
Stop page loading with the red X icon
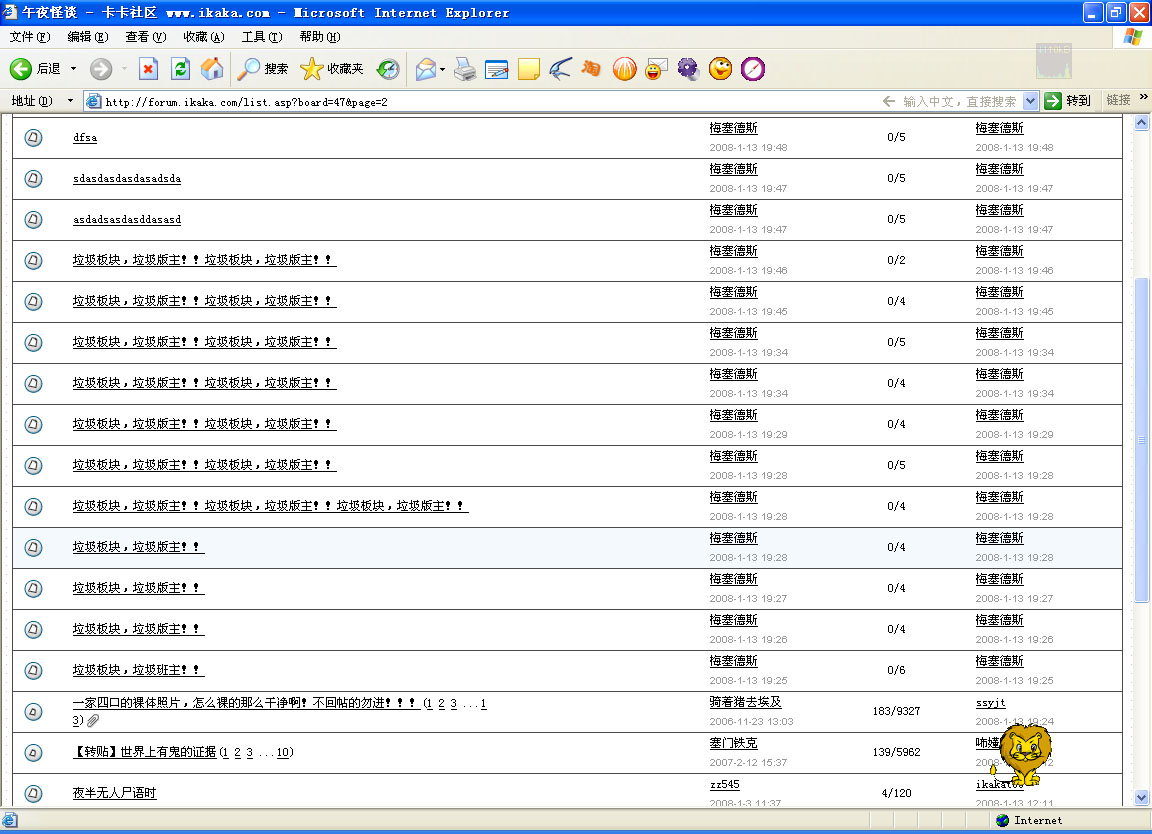click(x=148, y=69)
